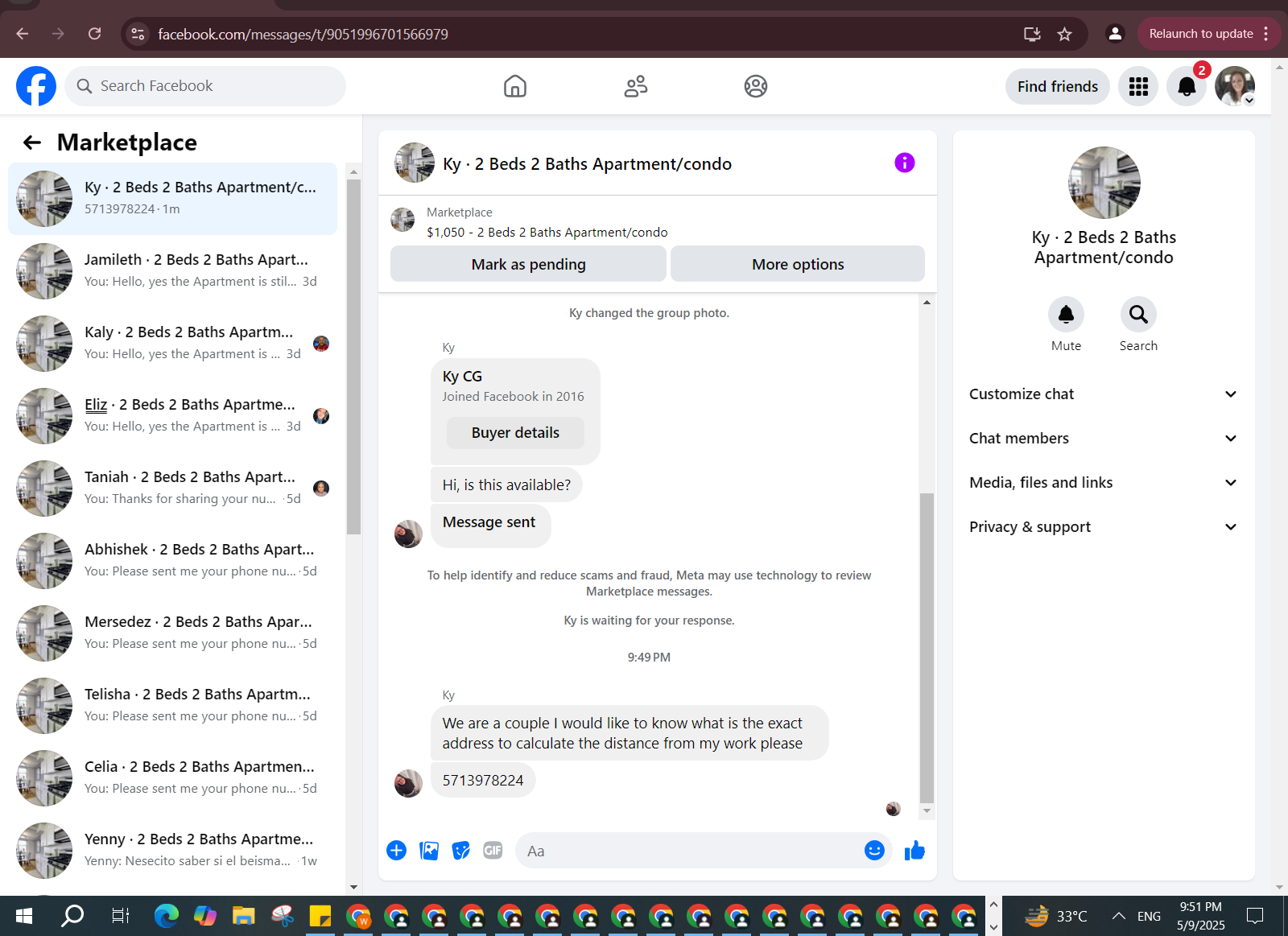Open the Mersedez conversation
Image resolution: width=1288 pixels, height=936 pixels.
coord(173,633)
